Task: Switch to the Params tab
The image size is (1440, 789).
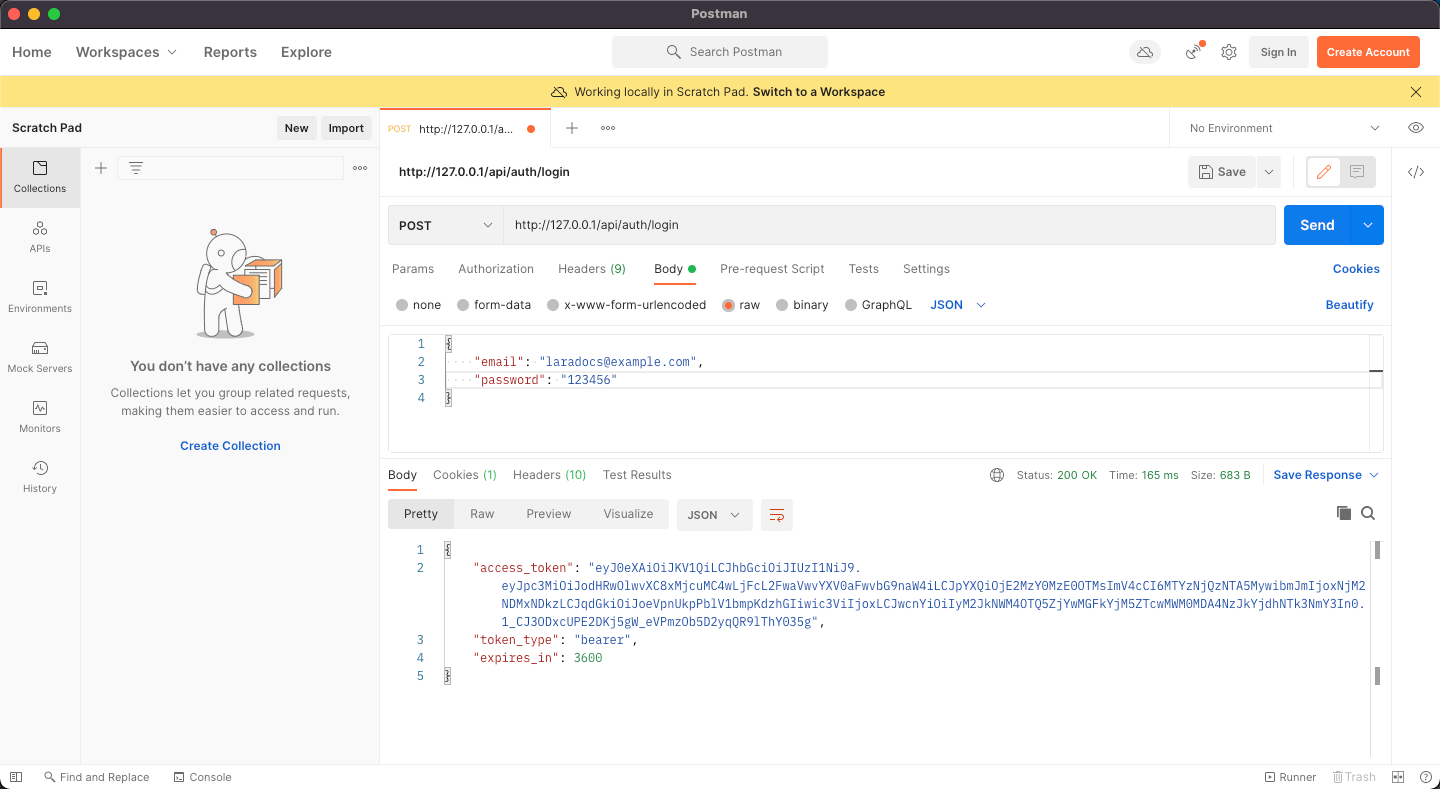Action: pyautogui.click(x=413, y=269)
